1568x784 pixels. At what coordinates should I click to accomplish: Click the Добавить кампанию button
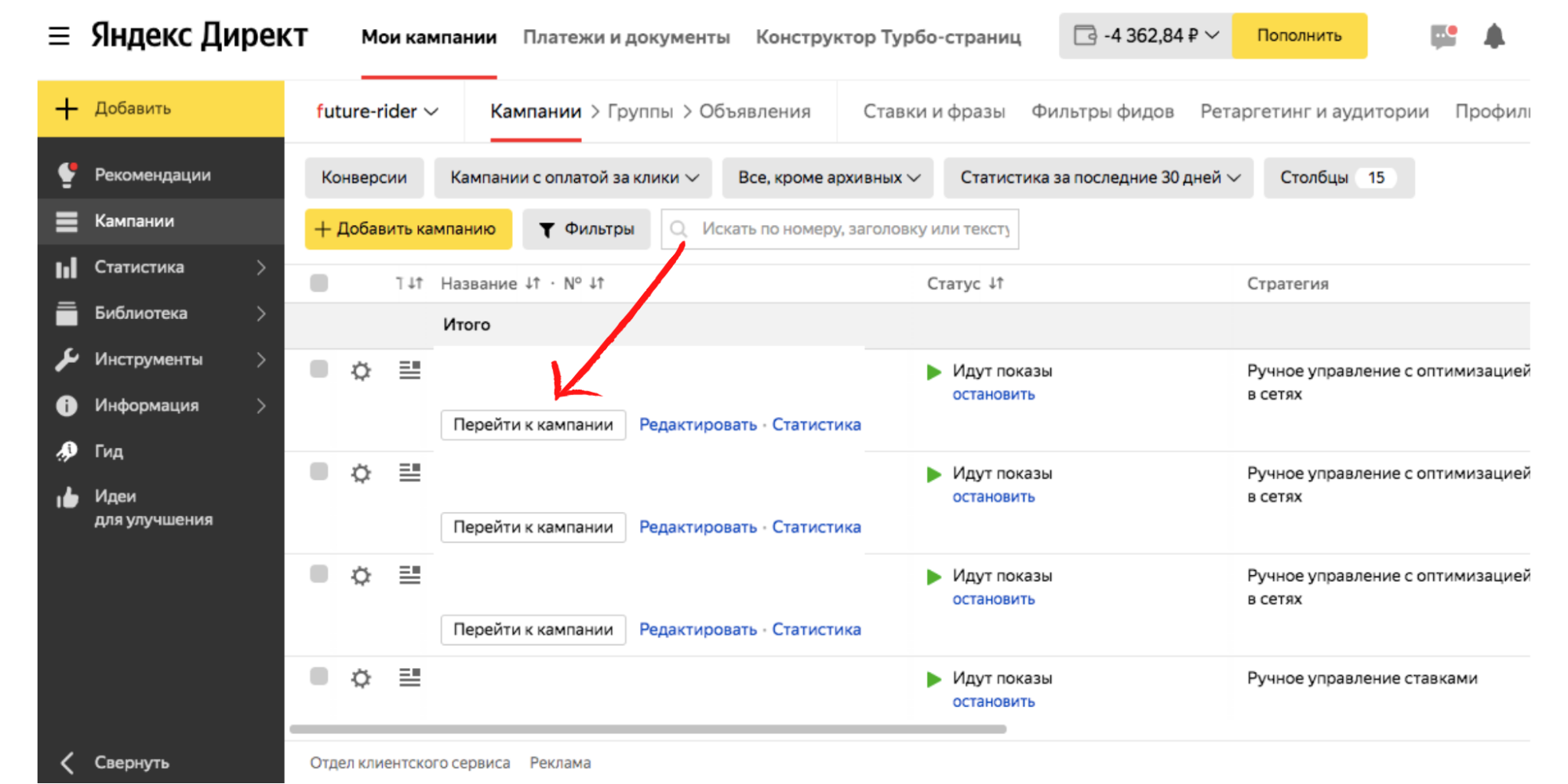(408, 229)
